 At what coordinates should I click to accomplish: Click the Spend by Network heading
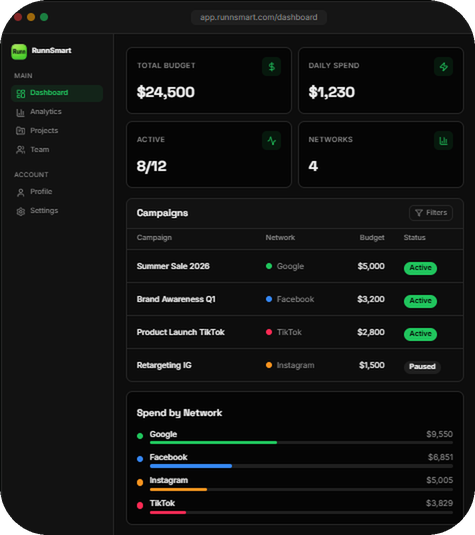pyautogui.click(x=179, y=413)
